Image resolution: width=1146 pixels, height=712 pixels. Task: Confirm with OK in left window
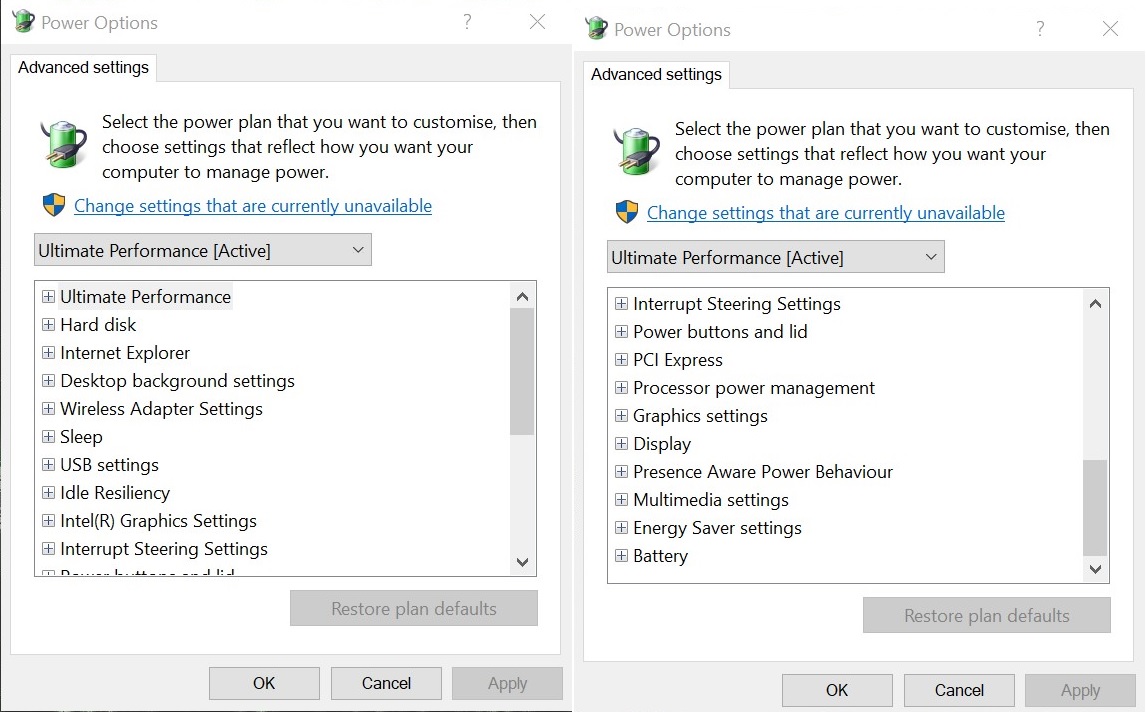264,683
